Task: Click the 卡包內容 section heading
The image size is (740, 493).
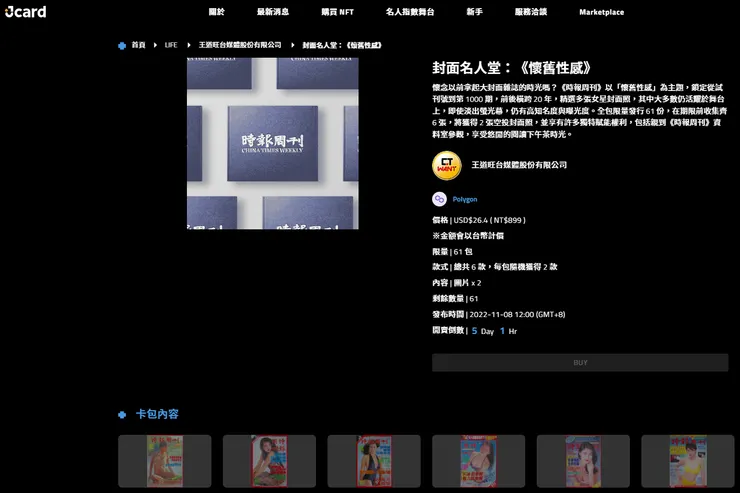Action: click(157, 414)
